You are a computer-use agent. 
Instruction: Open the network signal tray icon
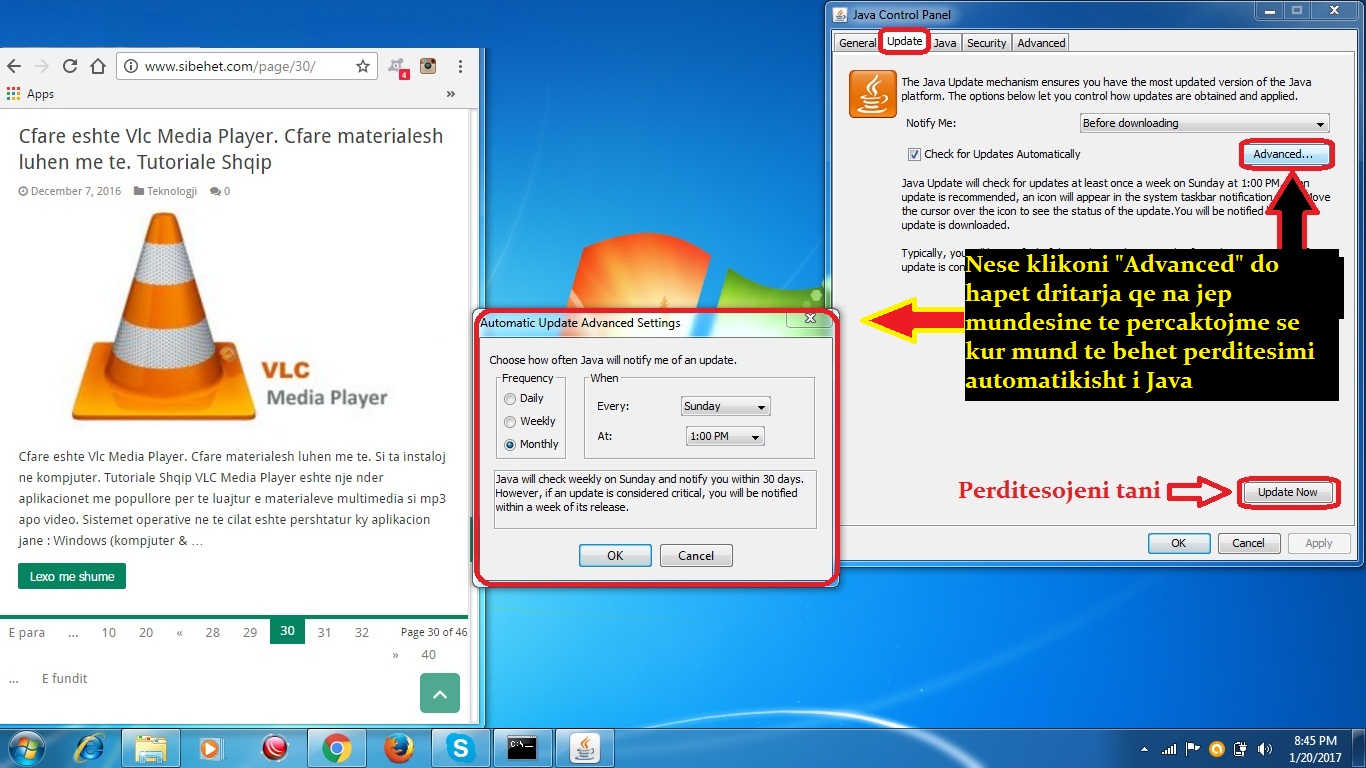[1169, 748]
